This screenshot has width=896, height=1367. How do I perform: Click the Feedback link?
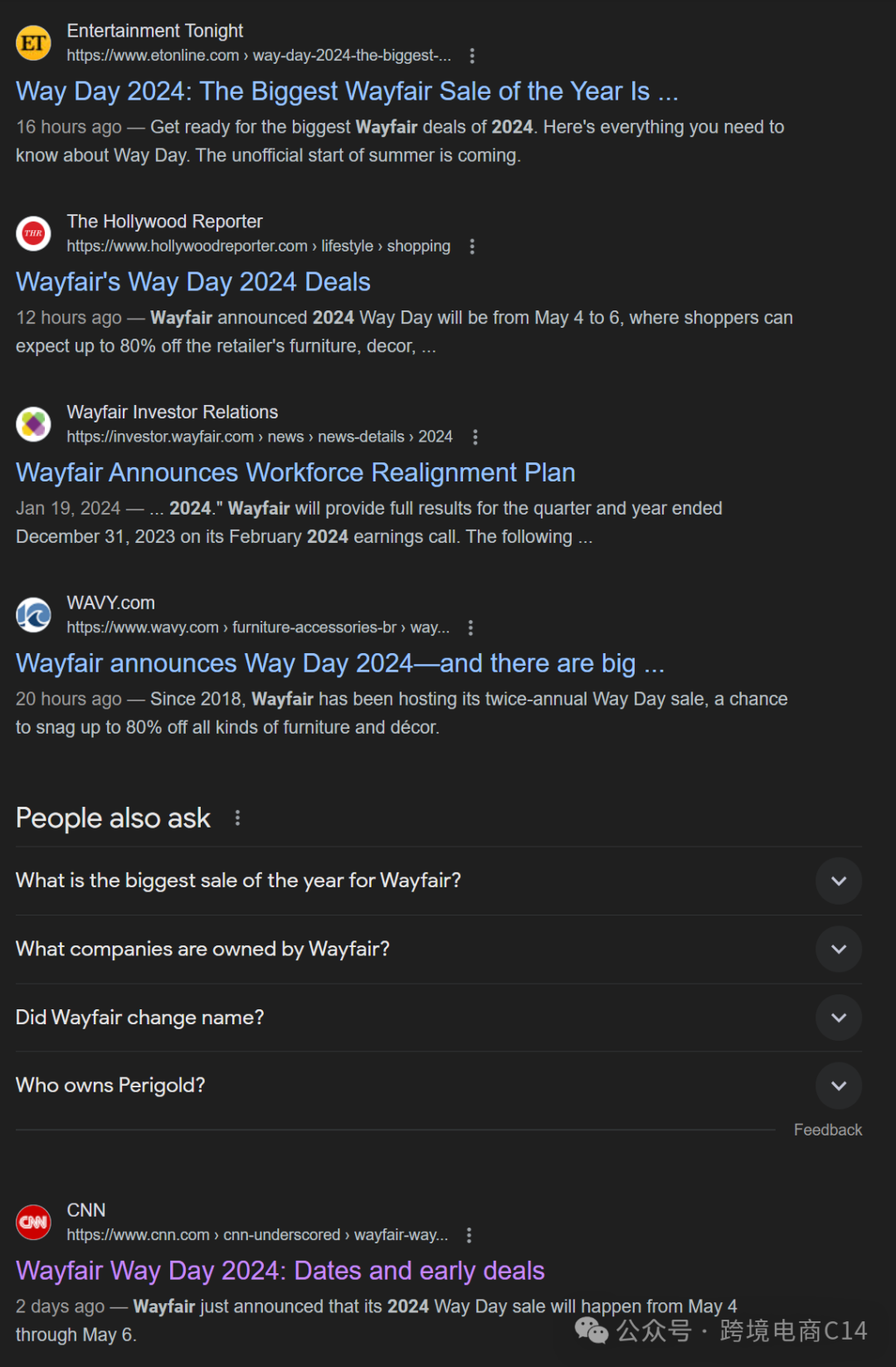tap(827, 1130)
